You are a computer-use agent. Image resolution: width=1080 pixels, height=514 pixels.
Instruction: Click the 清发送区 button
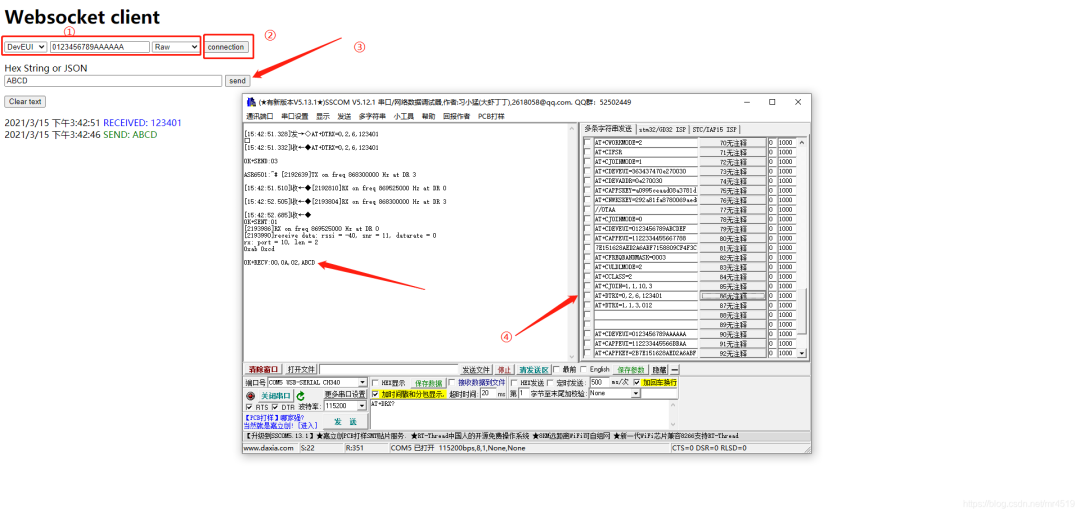click(x=534, y=370)
